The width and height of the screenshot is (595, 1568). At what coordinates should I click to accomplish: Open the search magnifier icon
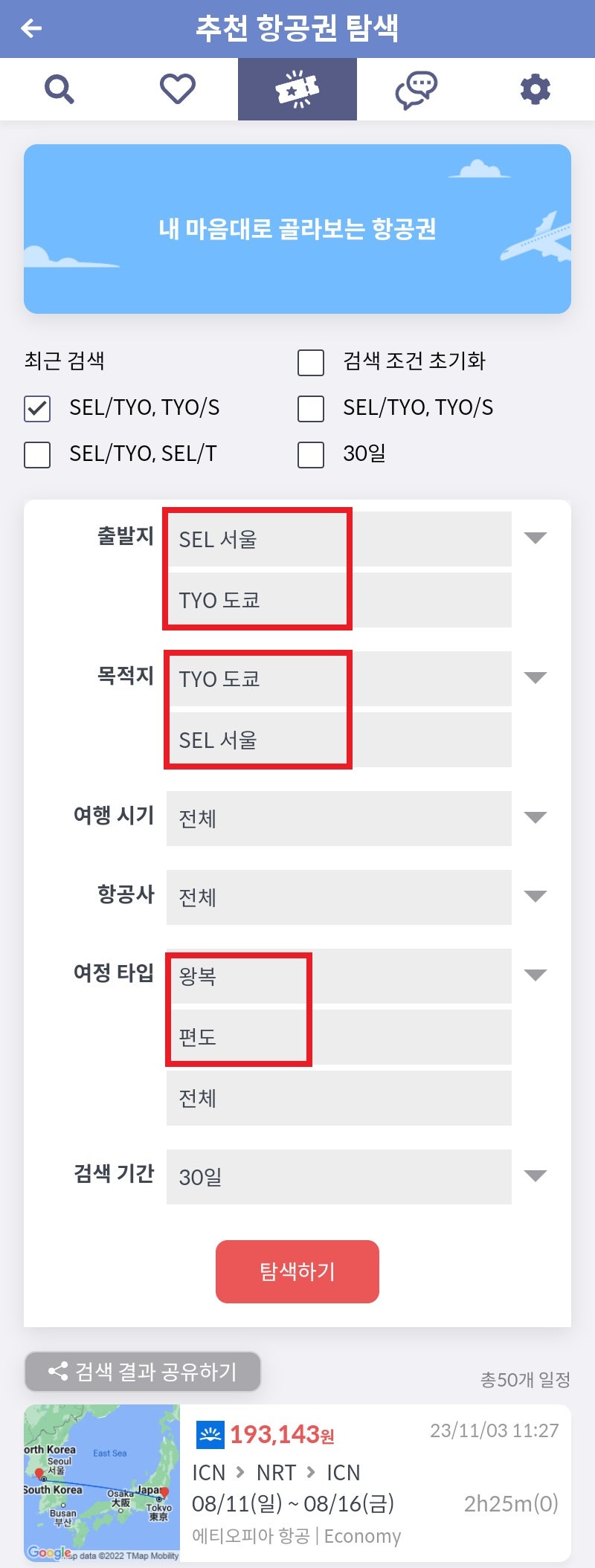tap(58, 88)
